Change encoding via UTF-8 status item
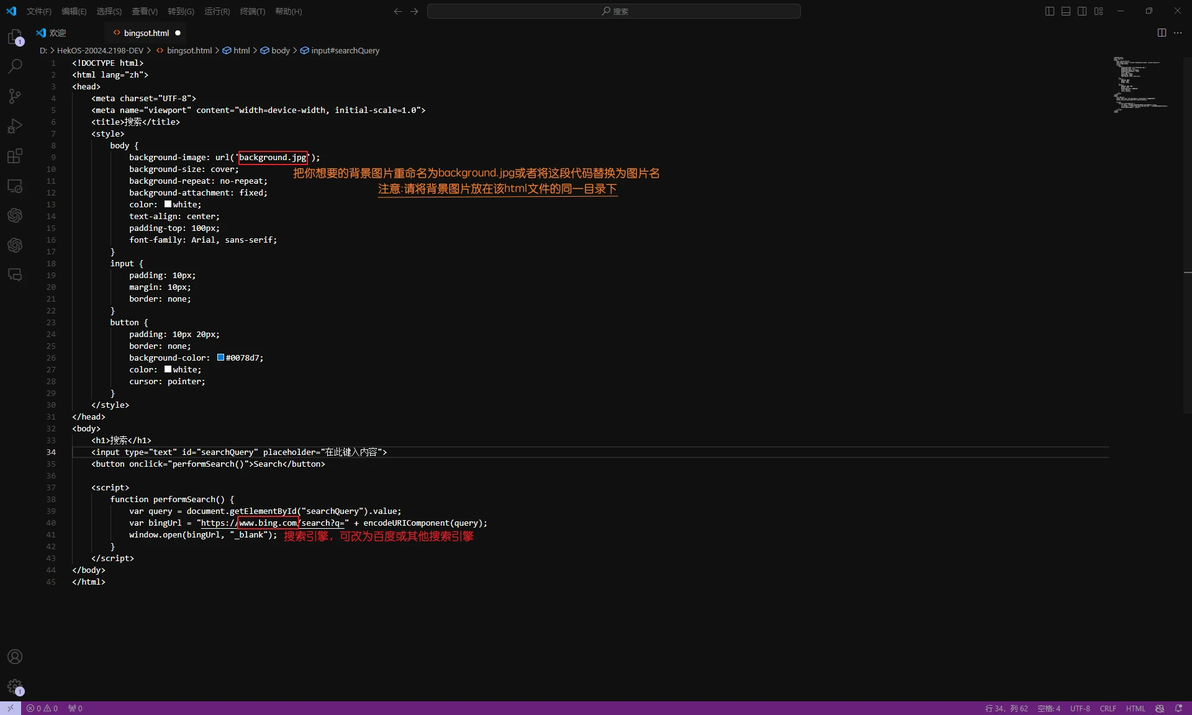Image resolution: width=1192 pixels, height=715 pixels. (x=1079, y=708)
